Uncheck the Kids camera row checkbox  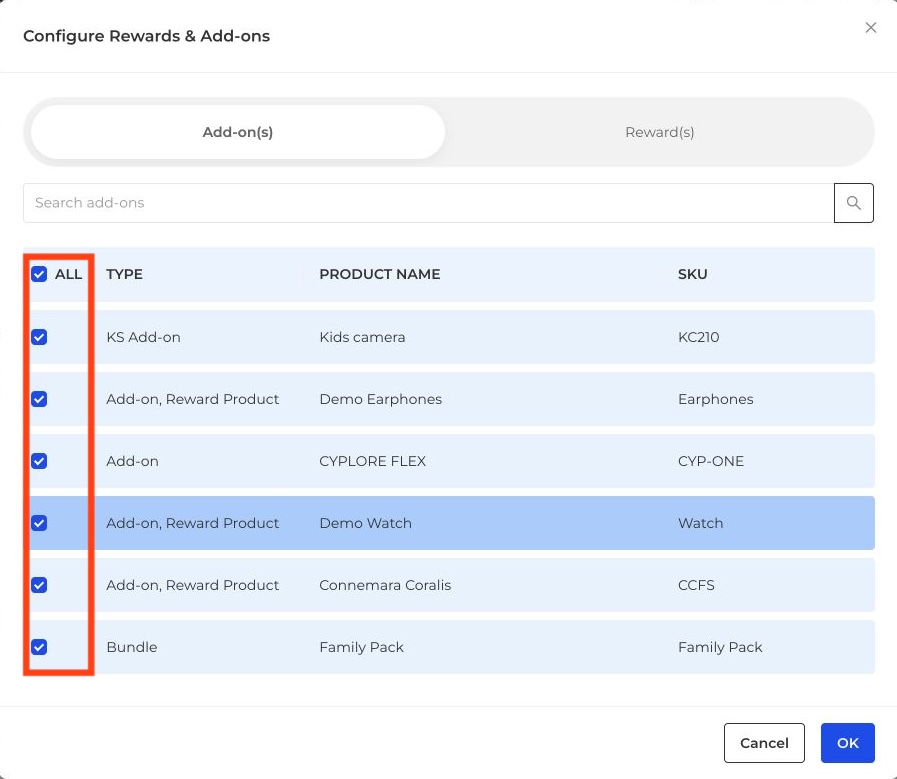pos(39,337)
